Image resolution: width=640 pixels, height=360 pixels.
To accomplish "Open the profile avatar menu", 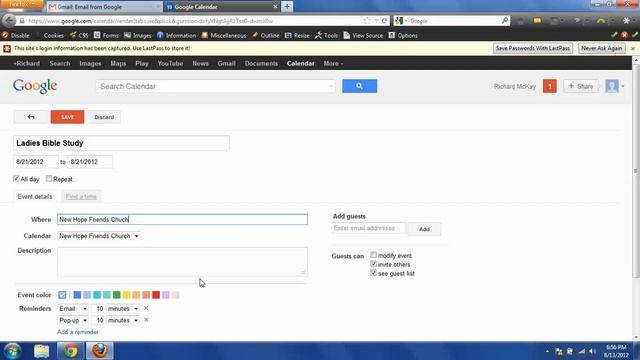I will tap(614, 86).
